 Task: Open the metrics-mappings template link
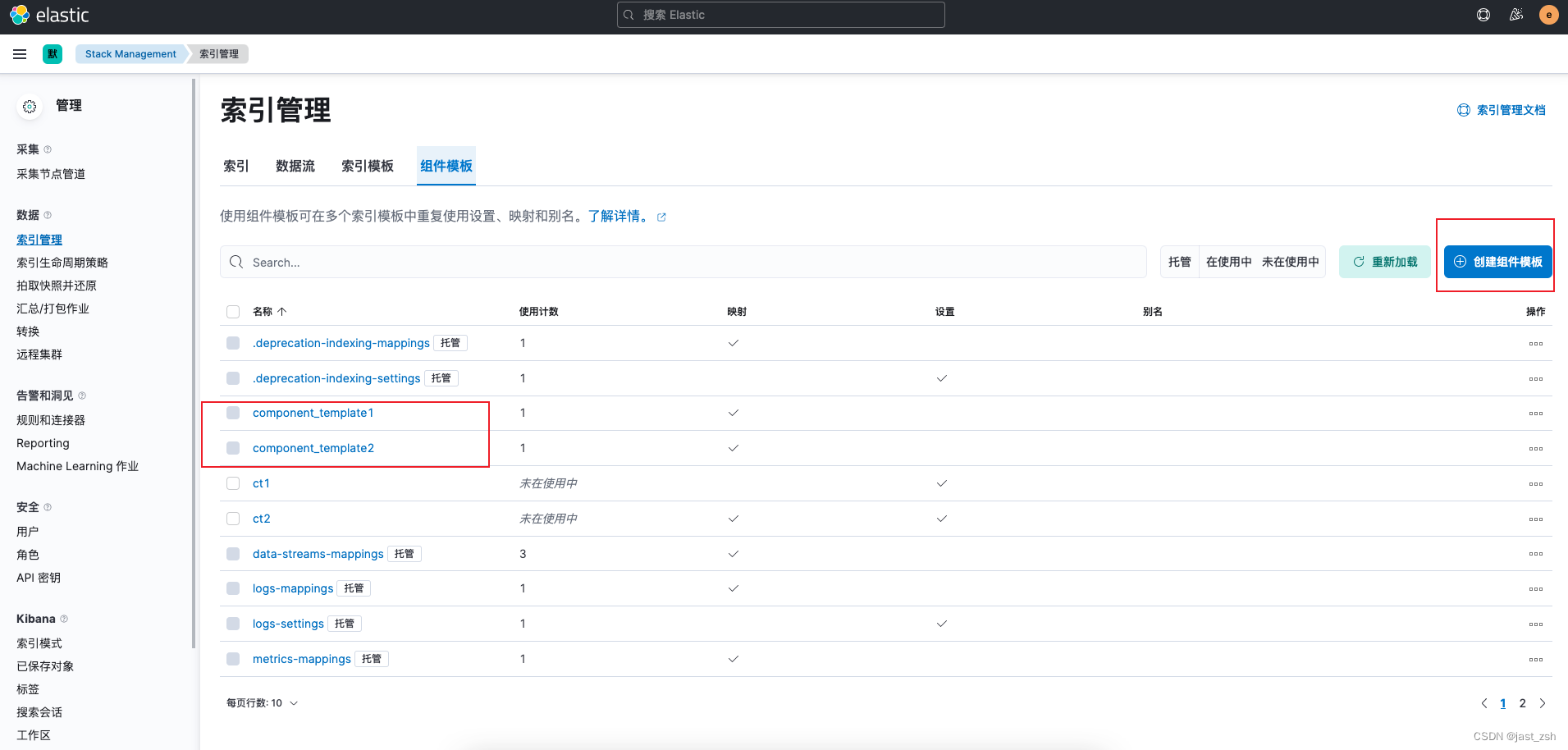click(302, 659)
